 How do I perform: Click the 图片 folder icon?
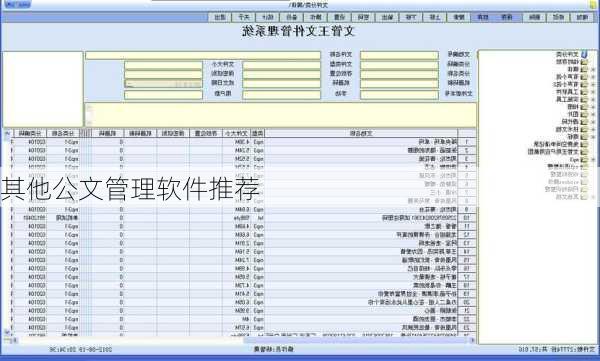[x=584, y=114]
